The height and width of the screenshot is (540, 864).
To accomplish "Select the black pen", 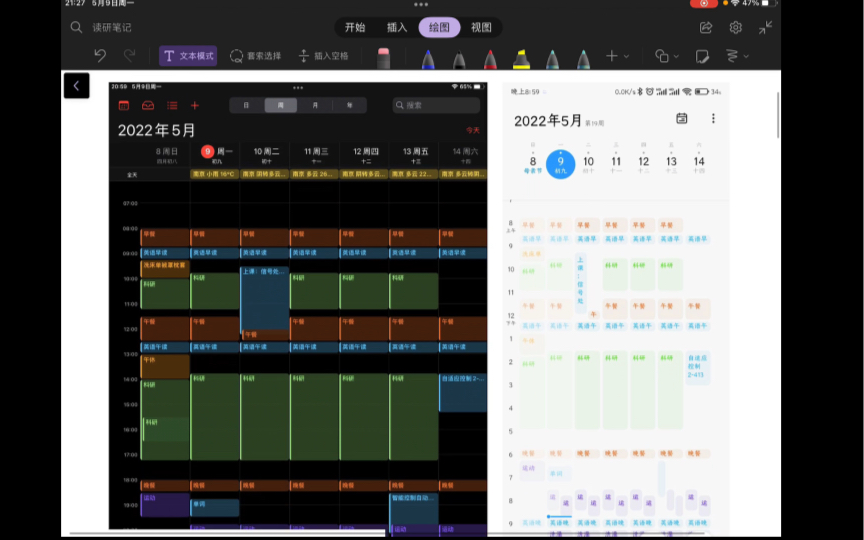I will tap(459, 58).
